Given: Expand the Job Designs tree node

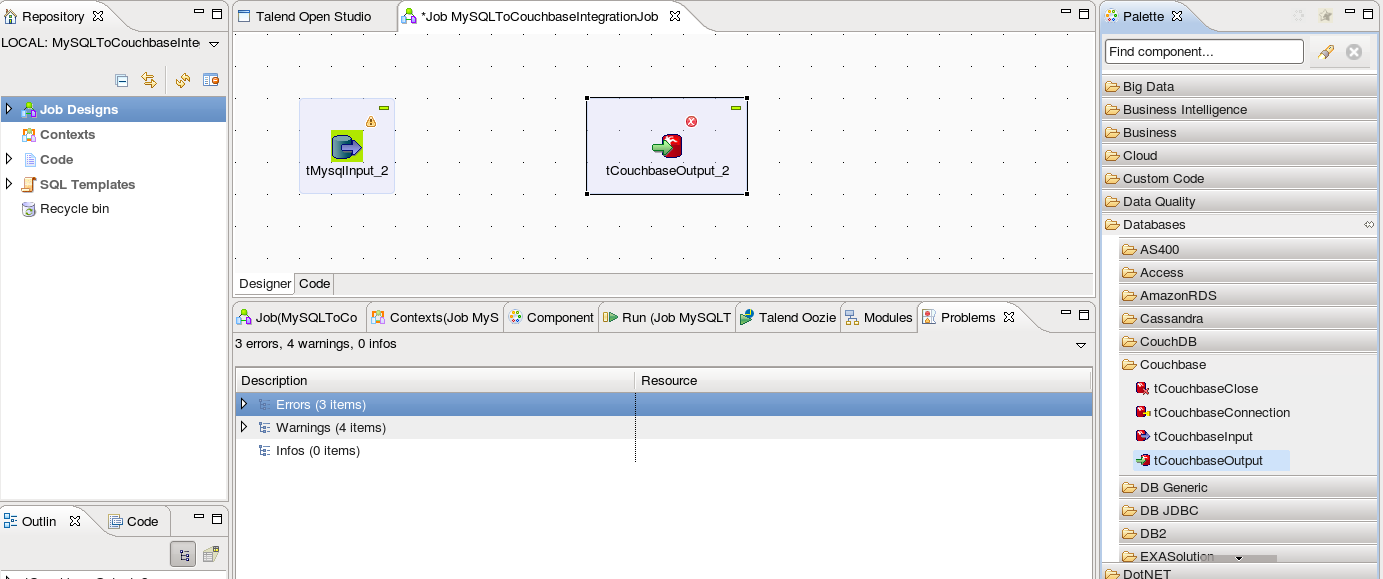Looking at the screenshot, I should coord(9,109).
